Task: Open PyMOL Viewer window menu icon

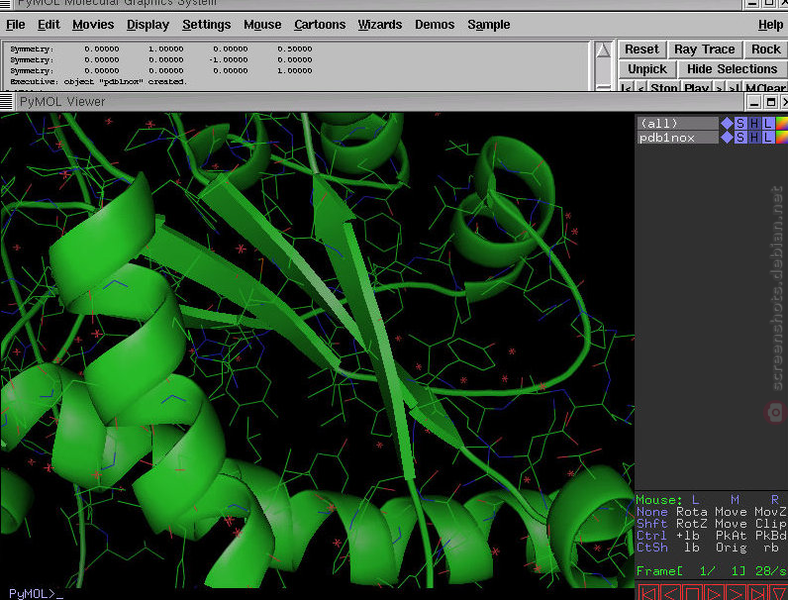Action: point(6,102)
